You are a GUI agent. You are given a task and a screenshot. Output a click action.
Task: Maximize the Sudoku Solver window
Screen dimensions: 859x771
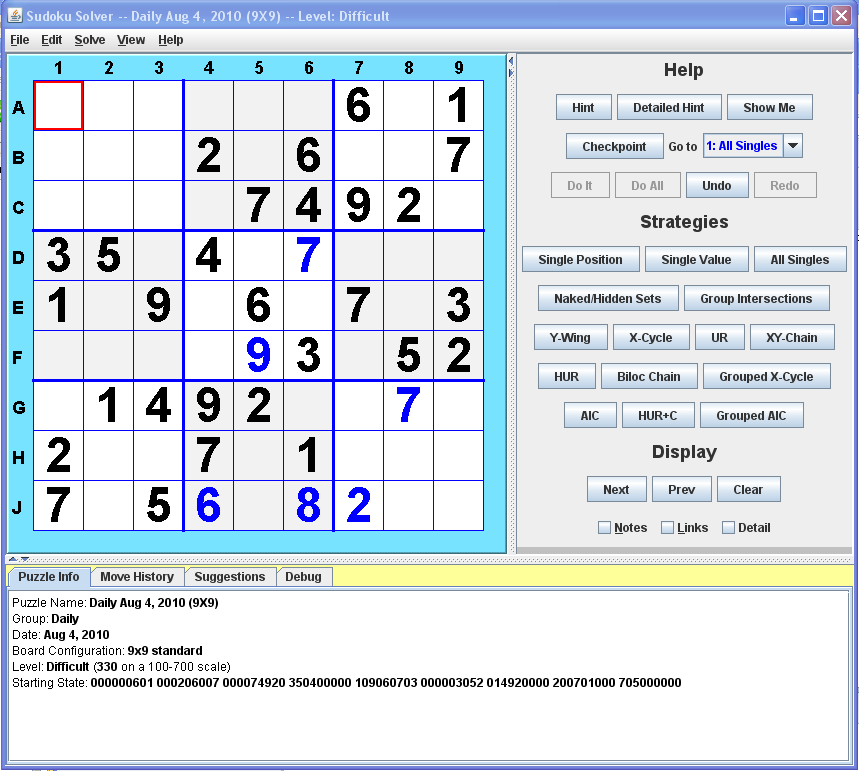[x=818, y=16]
